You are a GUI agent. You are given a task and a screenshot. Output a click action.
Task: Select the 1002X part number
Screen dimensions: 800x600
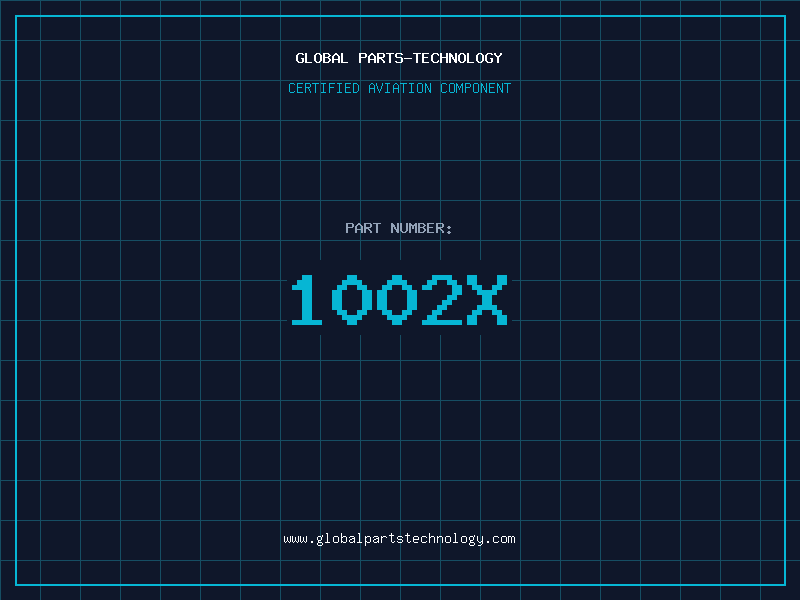pyautogui.click(x=399, y=299)
